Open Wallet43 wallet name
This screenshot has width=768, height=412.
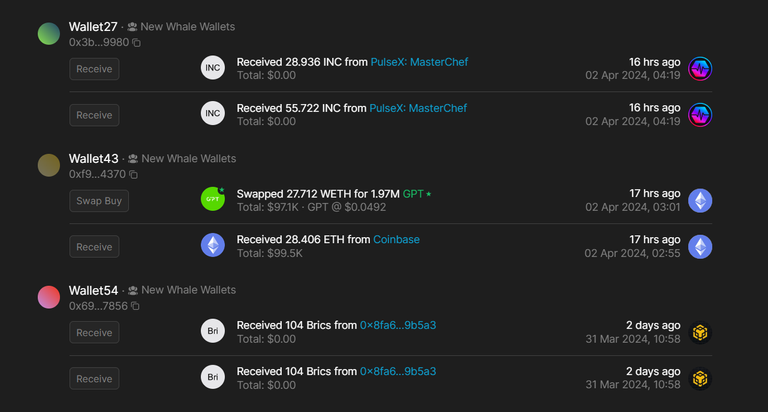coord(94,159)
